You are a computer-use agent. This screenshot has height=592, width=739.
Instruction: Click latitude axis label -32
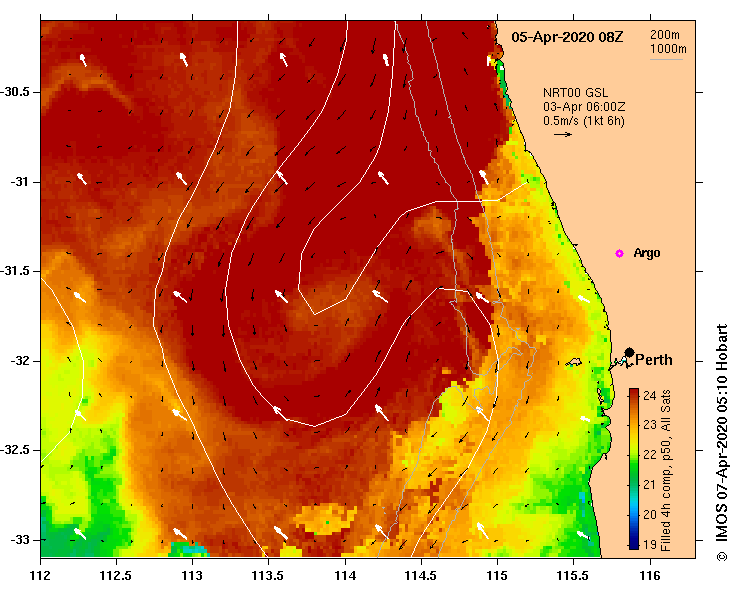click(20, 361)
